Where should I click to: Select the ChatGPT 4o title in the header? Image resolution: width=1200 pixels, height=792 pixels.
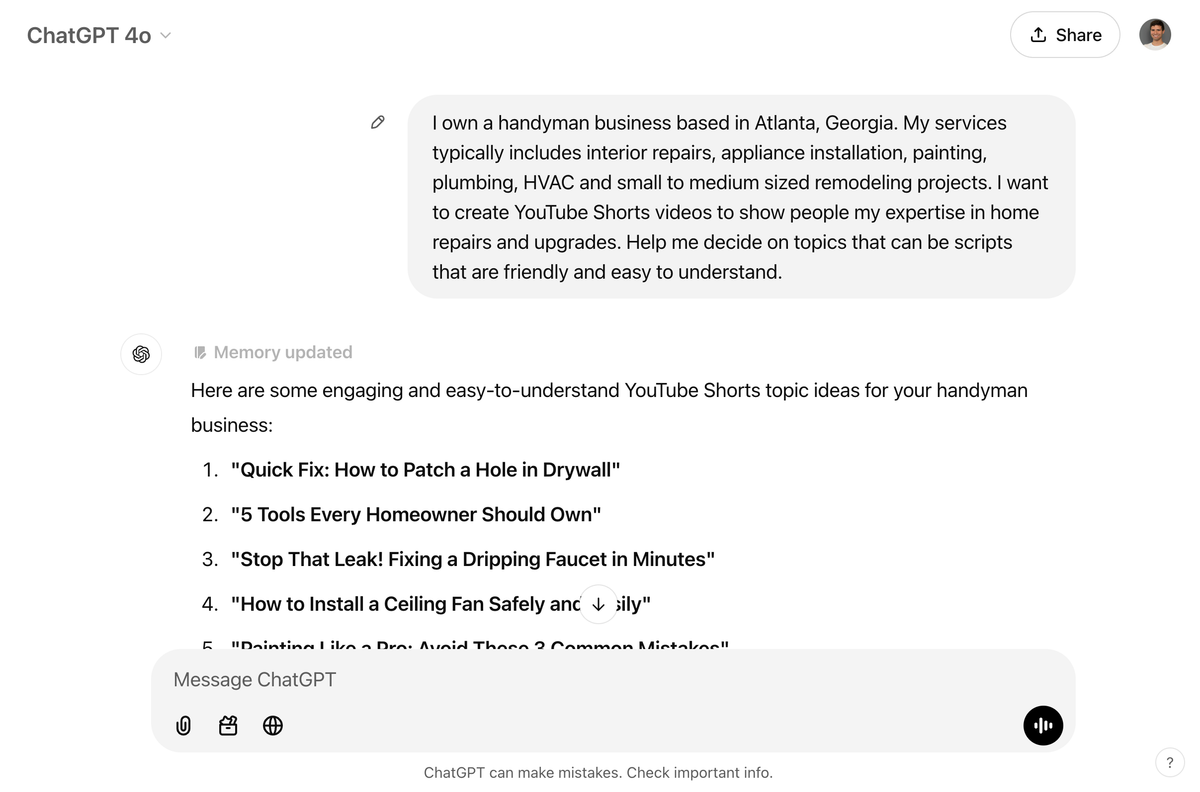coord(88,34)
